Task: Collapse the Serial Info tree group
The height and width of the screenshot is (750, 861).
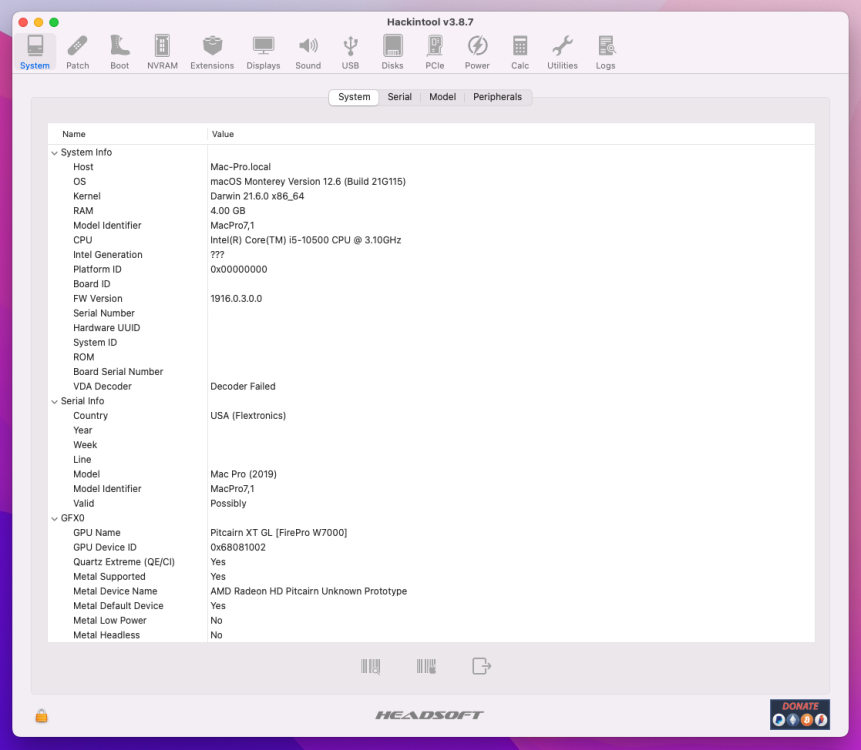Action: click(x=54, y=401)
